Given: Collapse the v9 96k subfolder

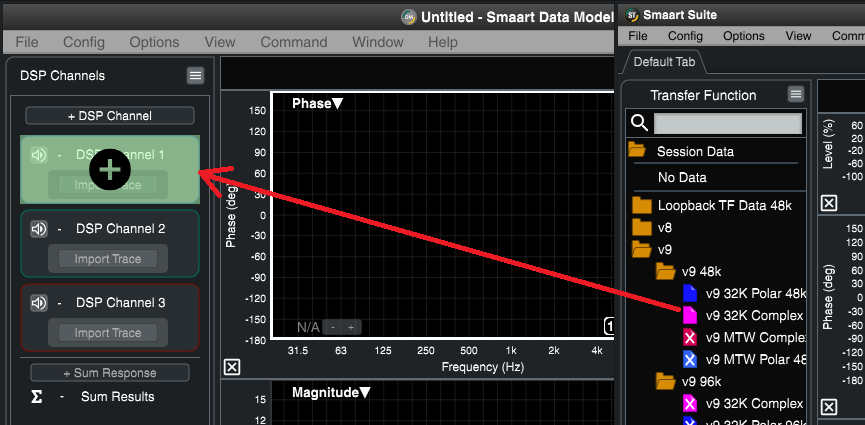Looking at the screenshot, I should click(665, 381).
